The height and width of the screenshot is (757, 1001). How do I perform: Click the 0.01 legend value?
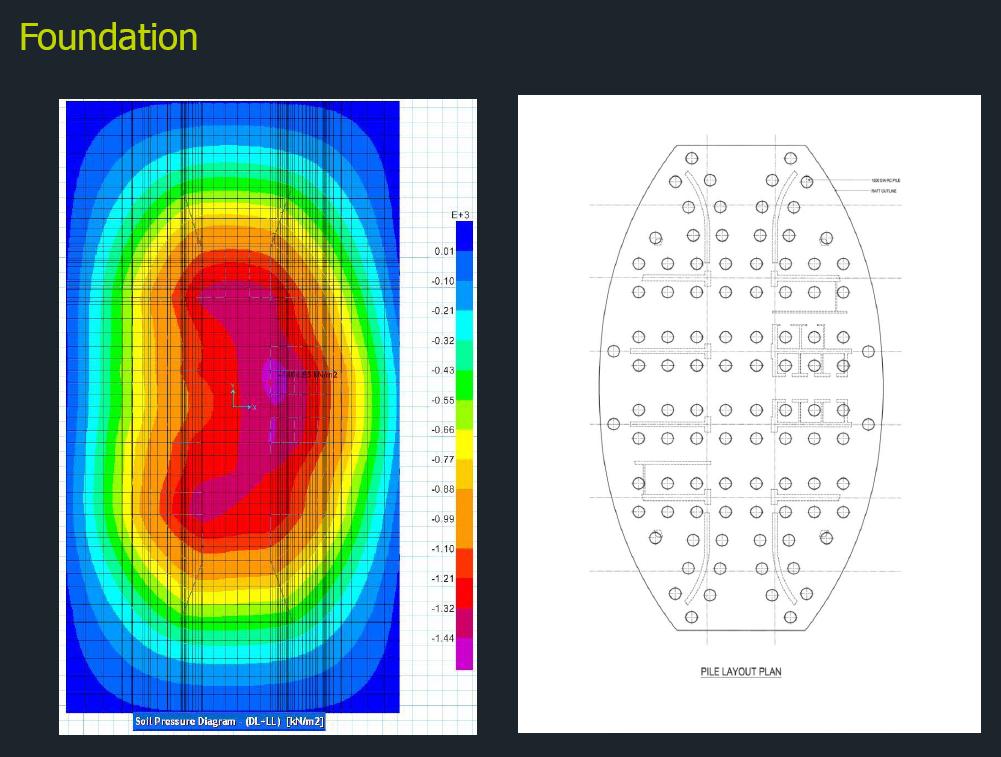pos(444,251)
